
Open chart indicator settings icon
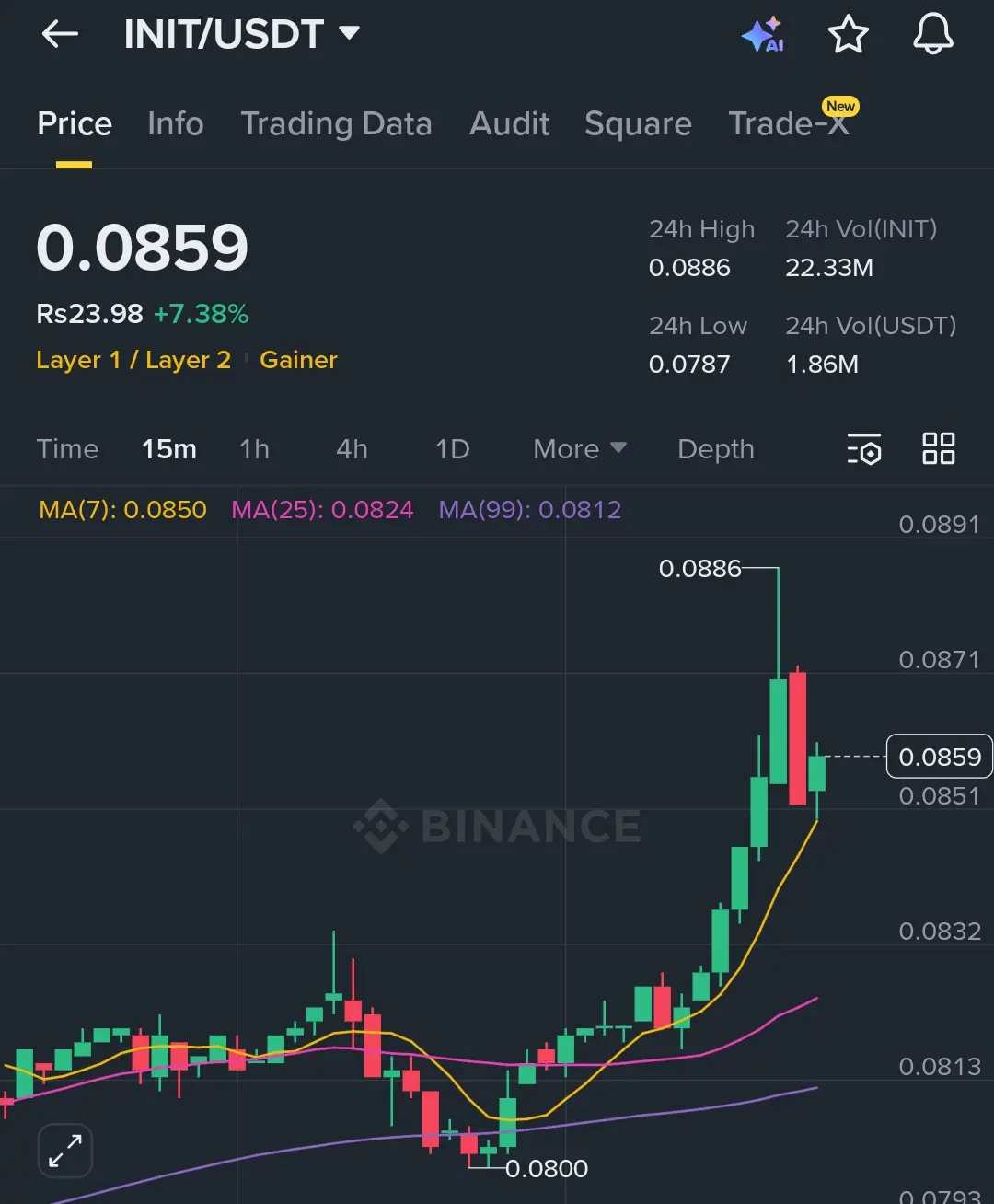click(x=864, y=449)
